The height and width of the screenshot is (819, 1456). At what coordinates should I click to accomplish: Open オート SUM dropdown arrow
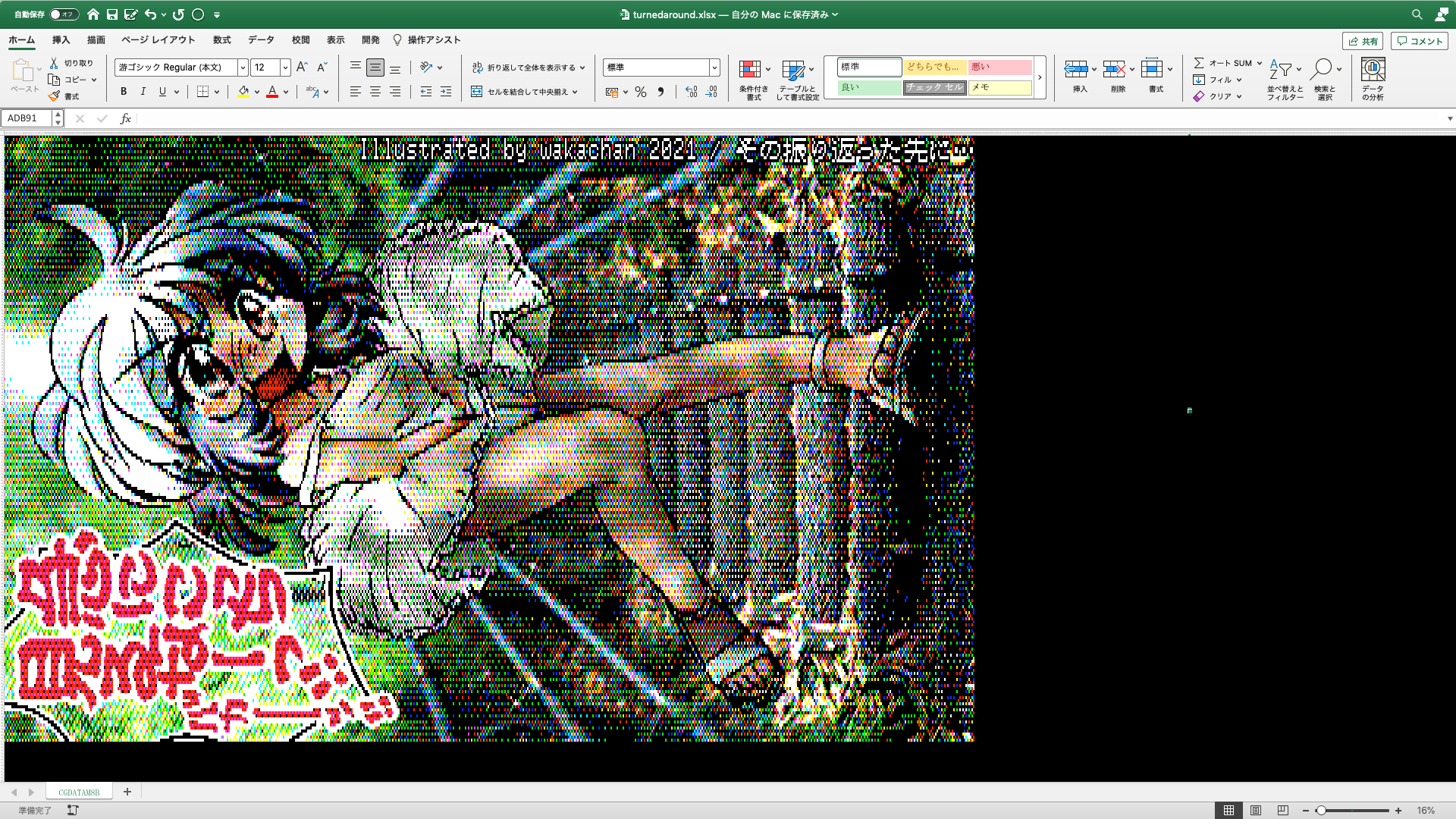pyautogui.click(x=1260, y=64)
